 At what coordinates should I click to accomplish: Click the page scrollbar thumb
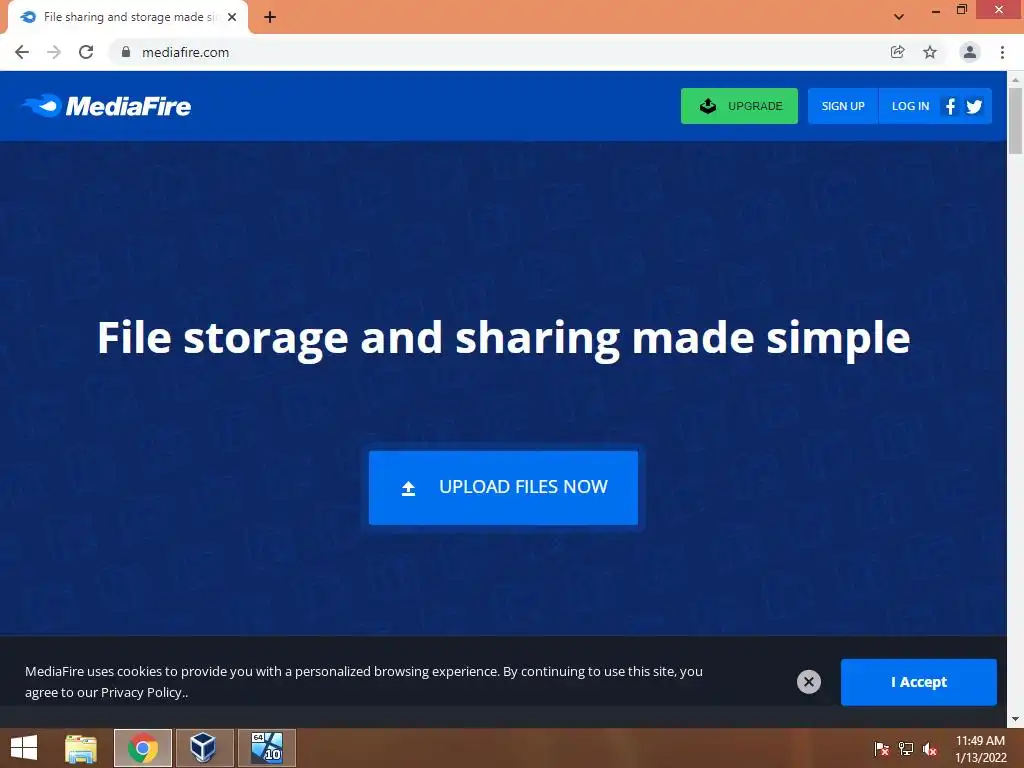coord(1015,121)
